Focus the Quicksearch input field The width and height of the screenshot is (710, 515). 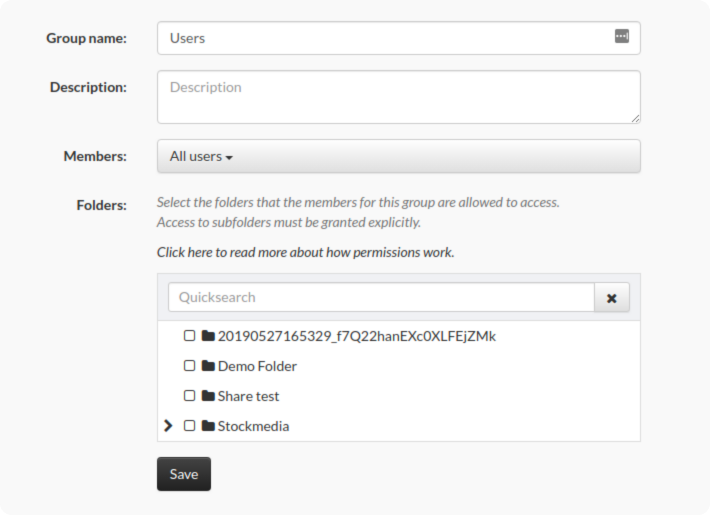[381, 298]
